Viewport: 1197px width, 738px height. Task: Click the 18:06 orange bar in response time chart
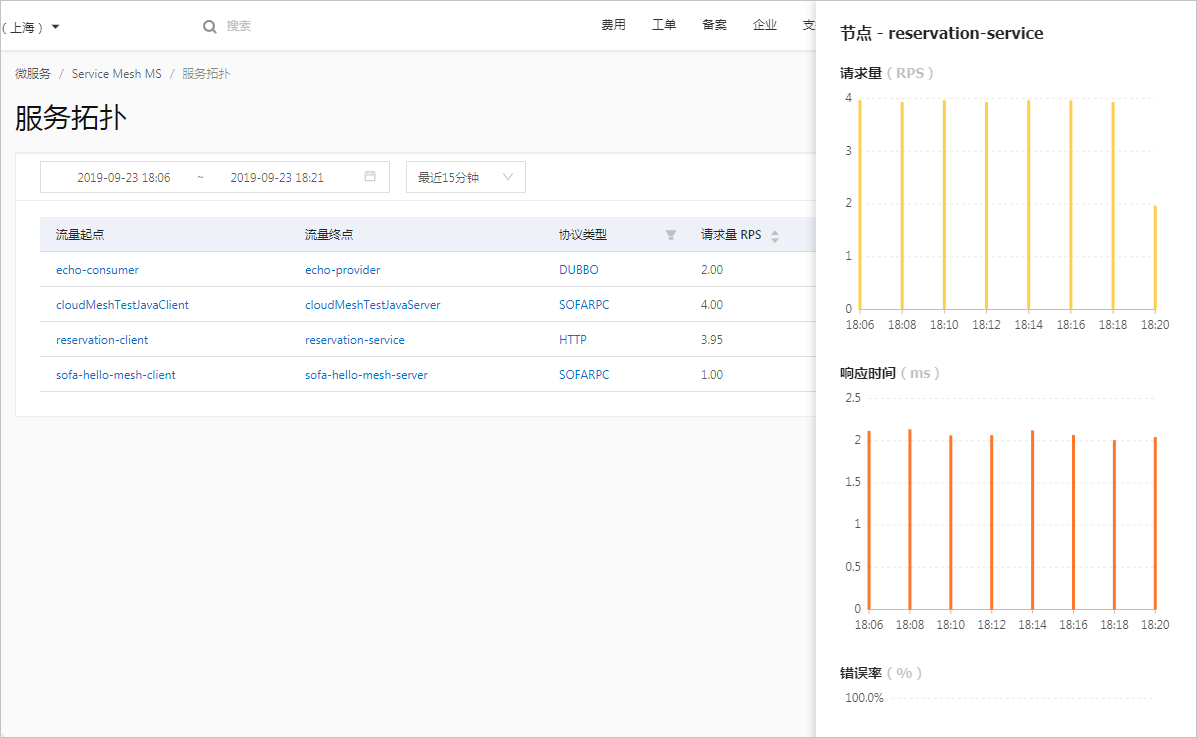coord(869,520)
